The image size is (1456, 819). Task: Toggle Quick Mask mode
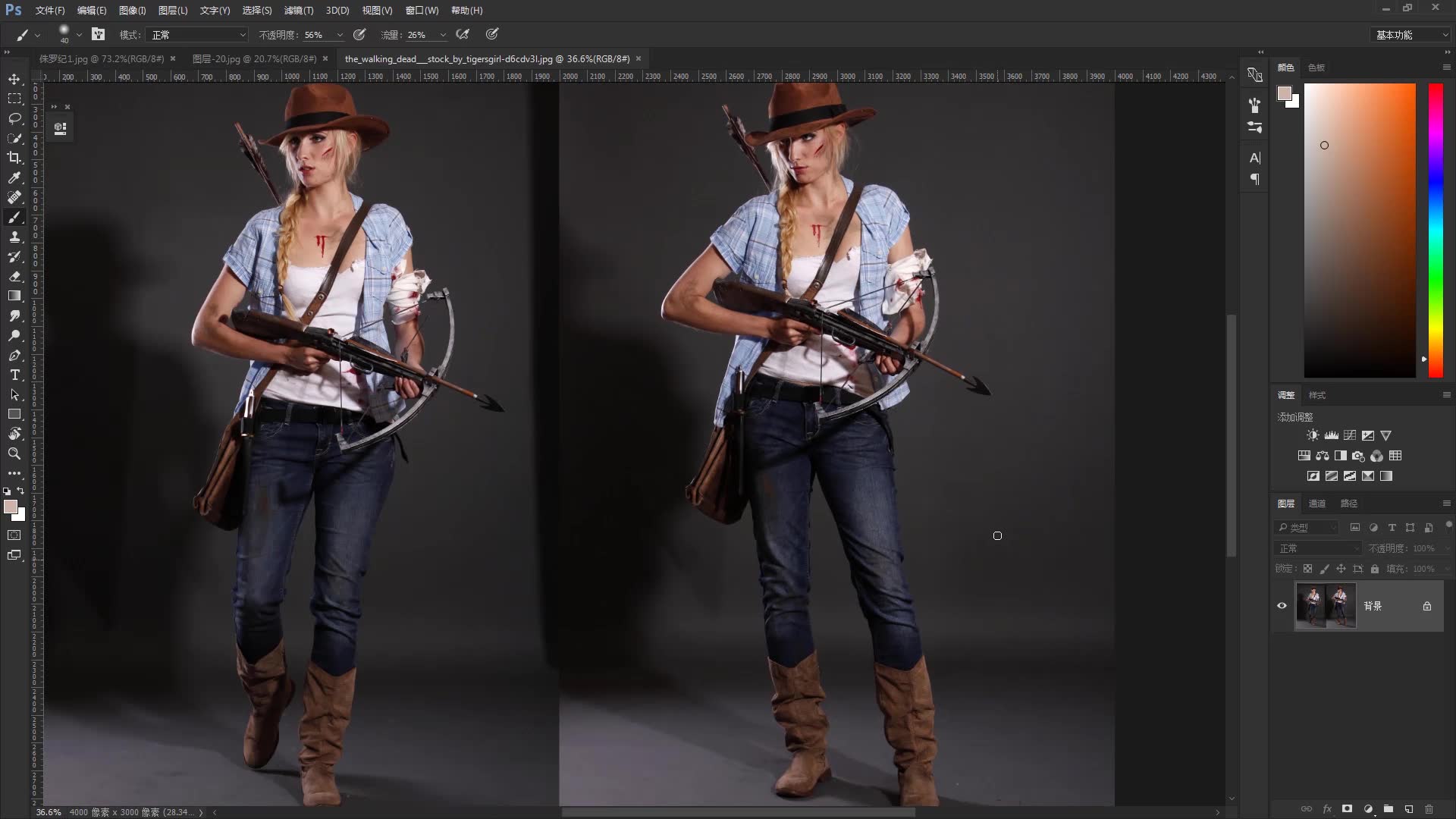(x=14, y=535)
